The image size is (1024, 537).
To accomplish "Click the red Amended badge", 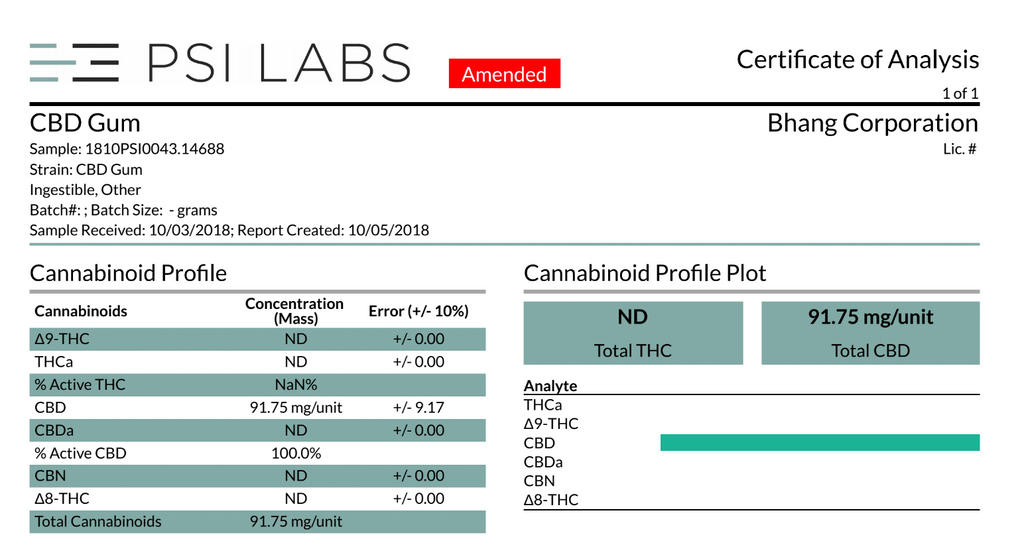I will (x=504, y=74).
